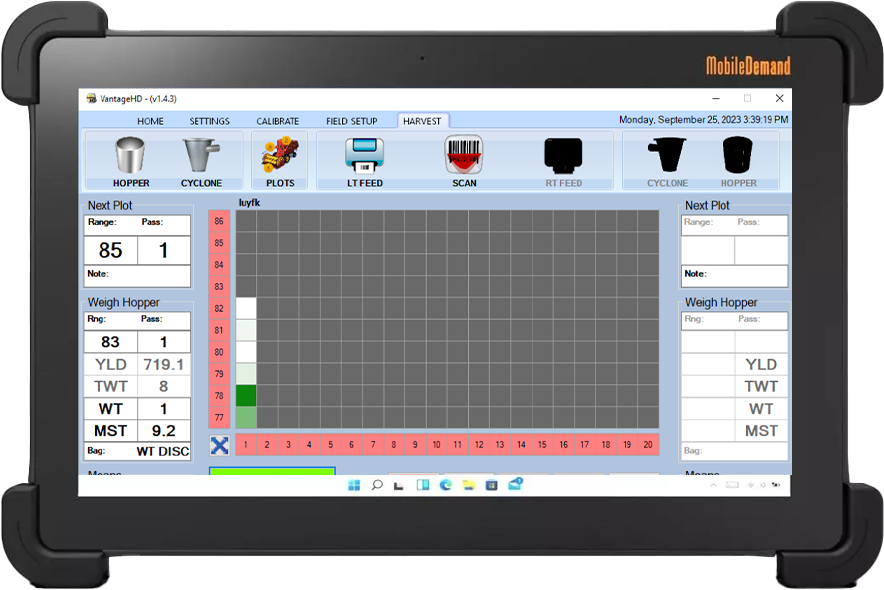The width and height of the screenshot is (884, 590).
Task: Click the LT FEED printer icon
Action: pyautogui.click(x=364, y=157)
